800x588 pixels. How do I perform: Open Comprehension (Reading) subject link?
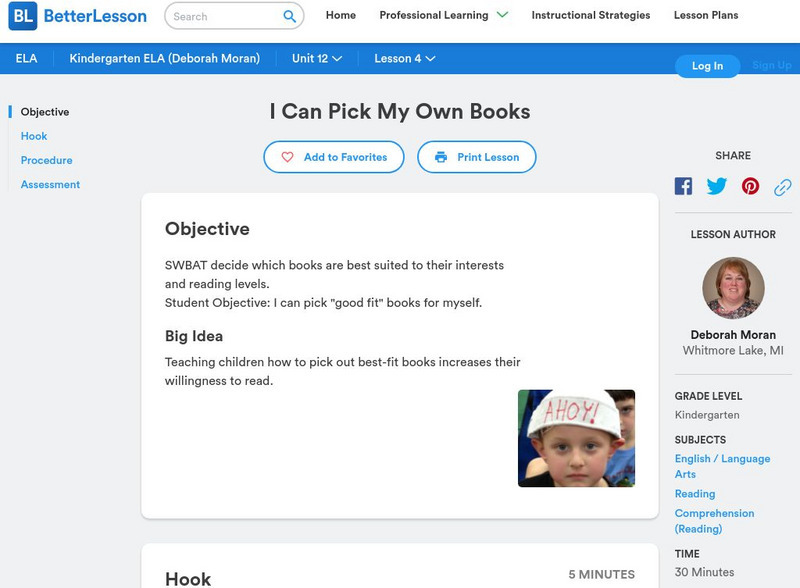point(714,521)
